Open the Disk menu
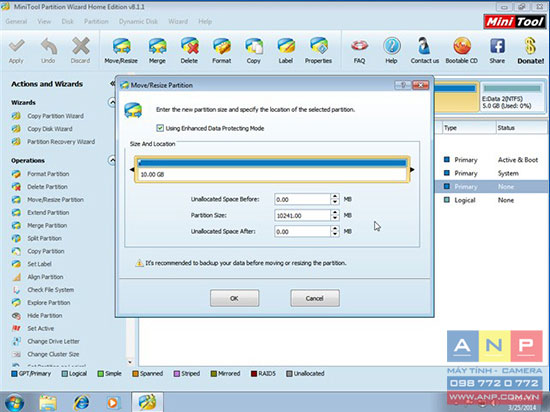The image size is (550, 412). (x=68, y=21)
